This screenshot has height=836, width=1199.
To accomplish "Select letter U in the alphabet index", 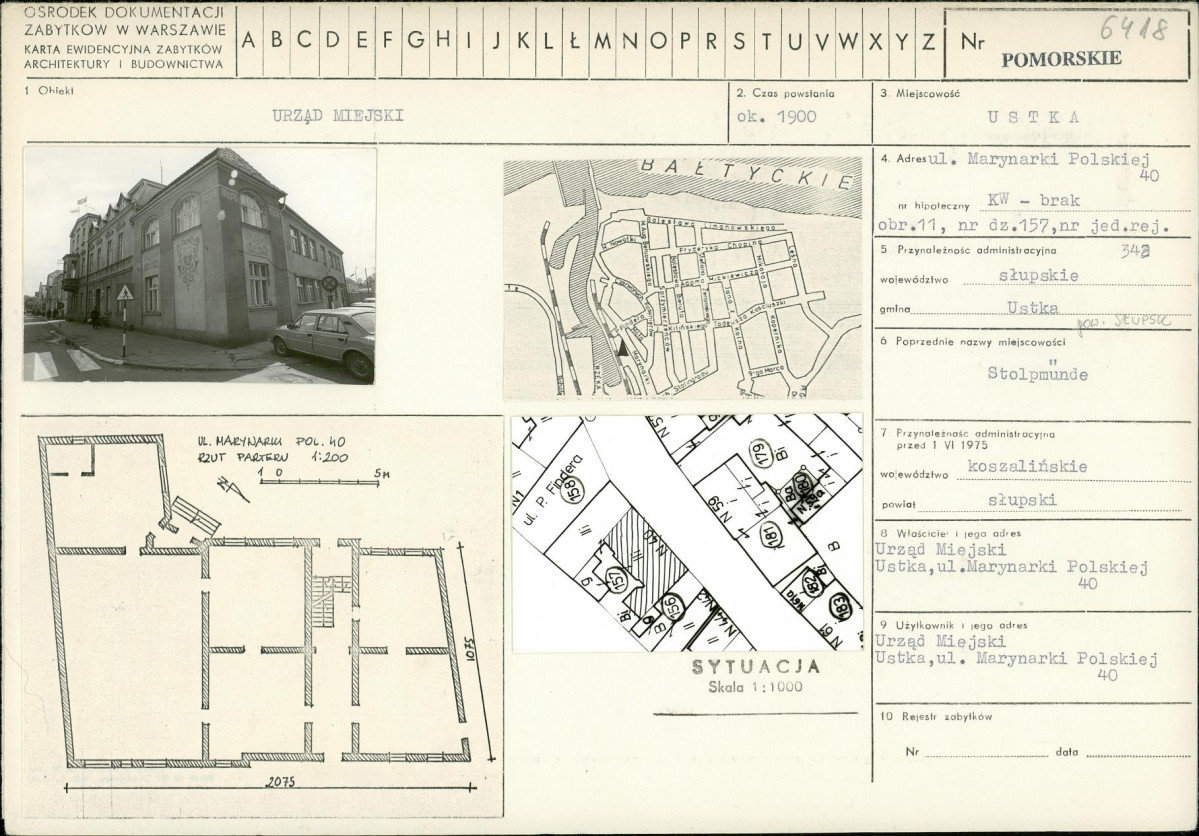I will [x=794, y=41].
